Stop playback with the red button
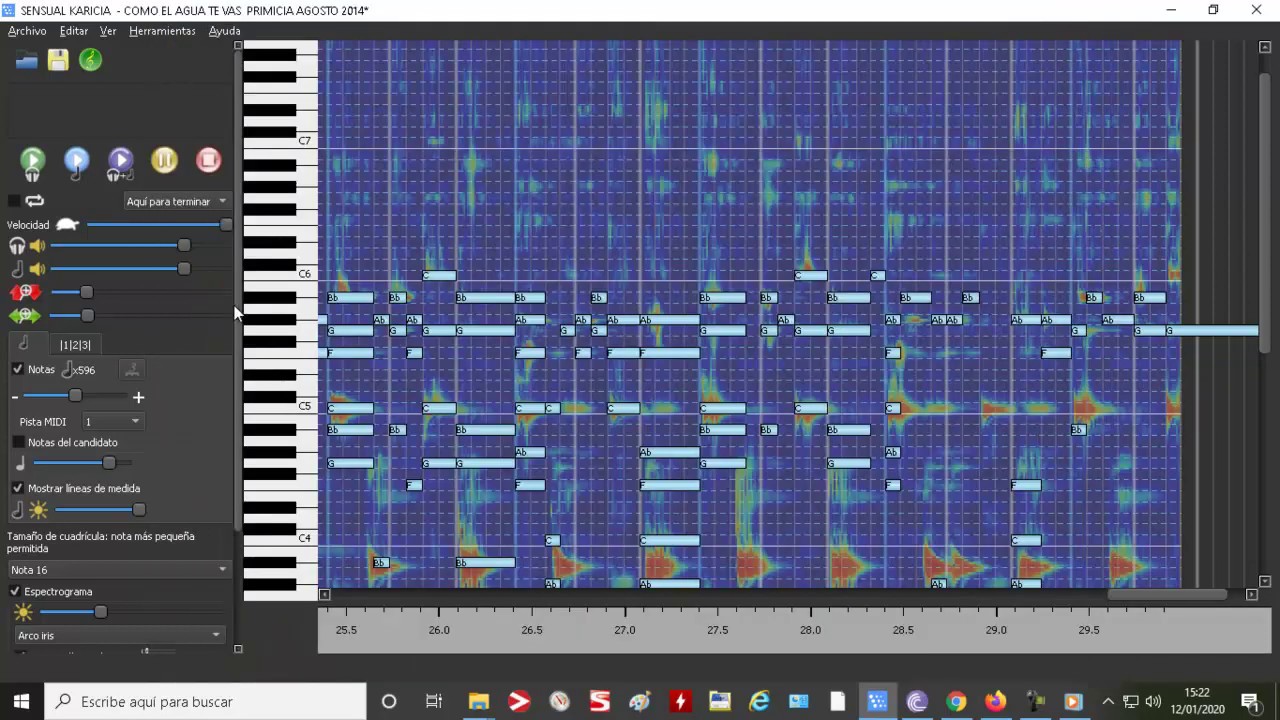Image resolution: width=1280 pixels, height=720 pixels. [x=208, y=160]
